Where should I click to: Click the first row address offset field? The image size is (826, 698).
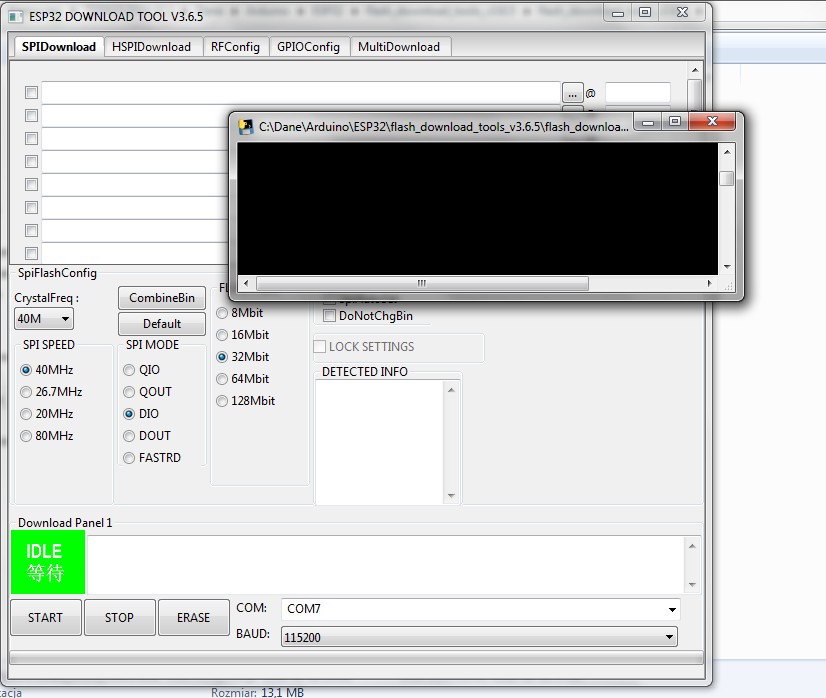pyautogui.click(x=637, y=93)
